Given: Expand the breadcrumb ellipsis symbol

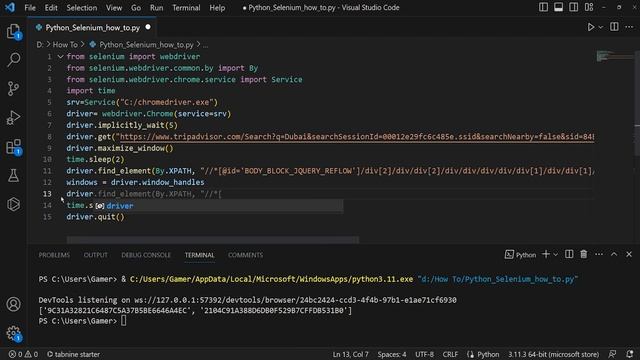Looking at the screenshot, I should 205,45.
